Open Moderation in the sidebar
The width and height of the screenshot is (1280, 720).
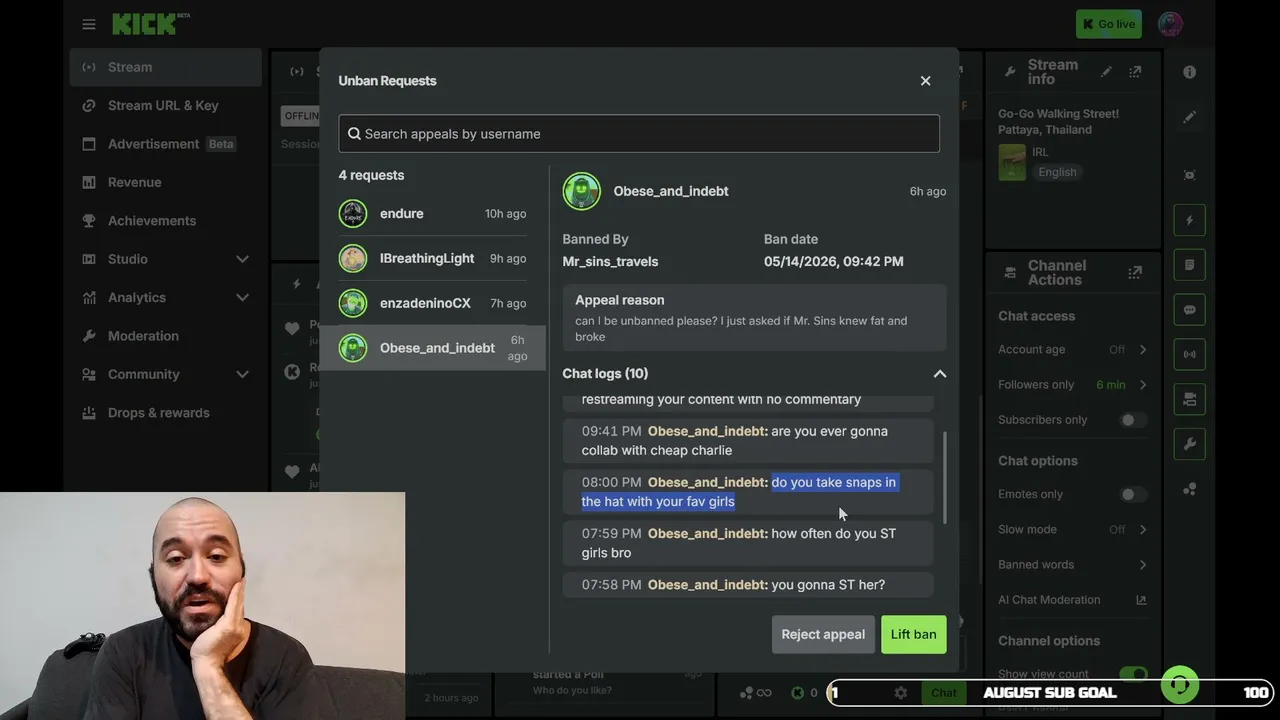coord(166,336)
